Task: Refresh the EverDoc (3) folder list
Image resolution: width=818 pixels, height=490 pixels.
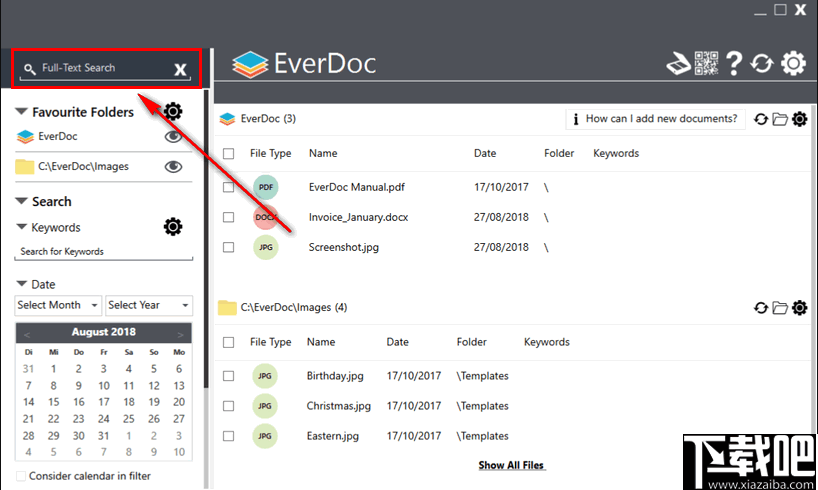Action: click(761, 119)
